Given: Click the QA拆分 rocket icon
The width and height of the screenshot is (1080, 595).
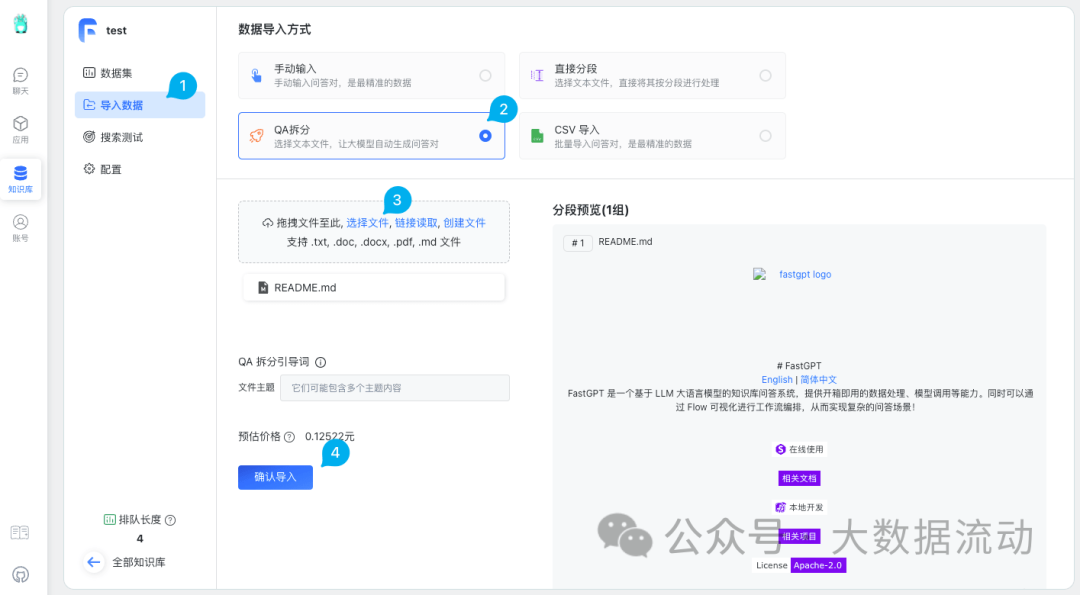Looking at the screenshot, I should 256,136.
